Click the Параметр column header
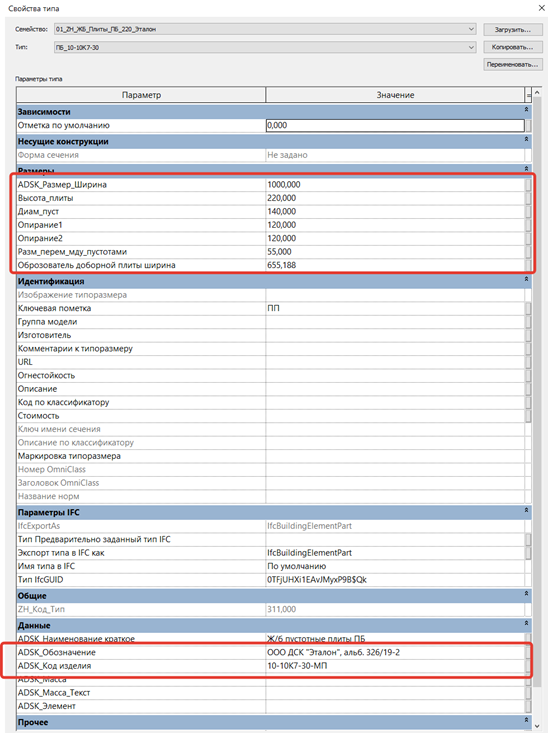This screenshot has width=548, height=733. pyautogui.click(x=141, y=95)
